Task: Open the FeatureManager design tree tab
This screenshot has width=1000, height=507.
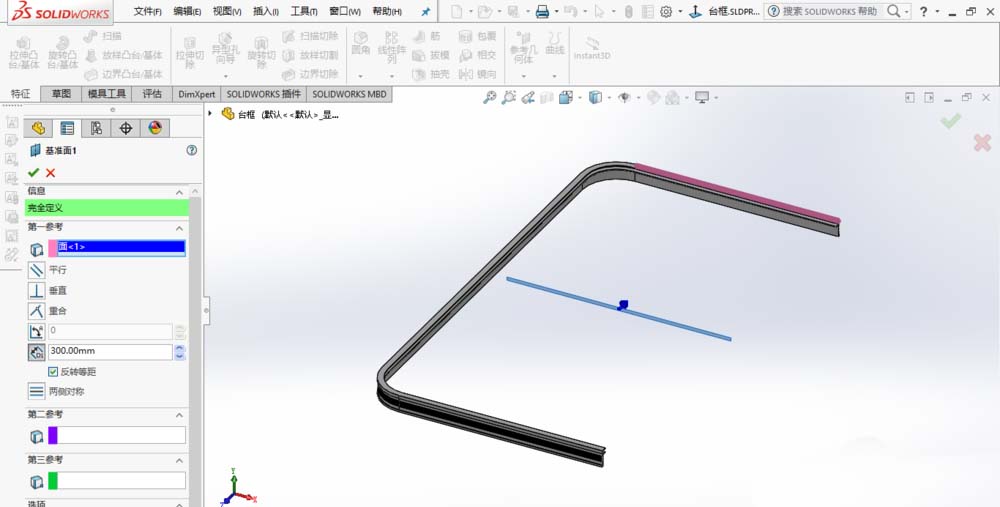Action: (x=38, y=128)
